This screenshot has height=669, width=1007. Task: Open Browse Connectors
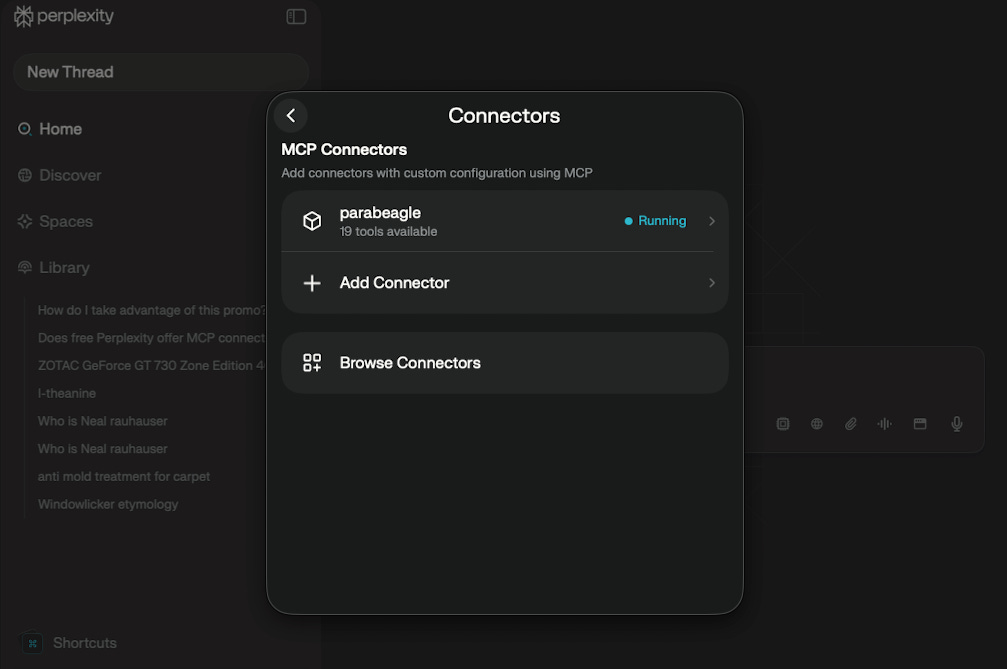pyautogui.click(x=505, y=363)
